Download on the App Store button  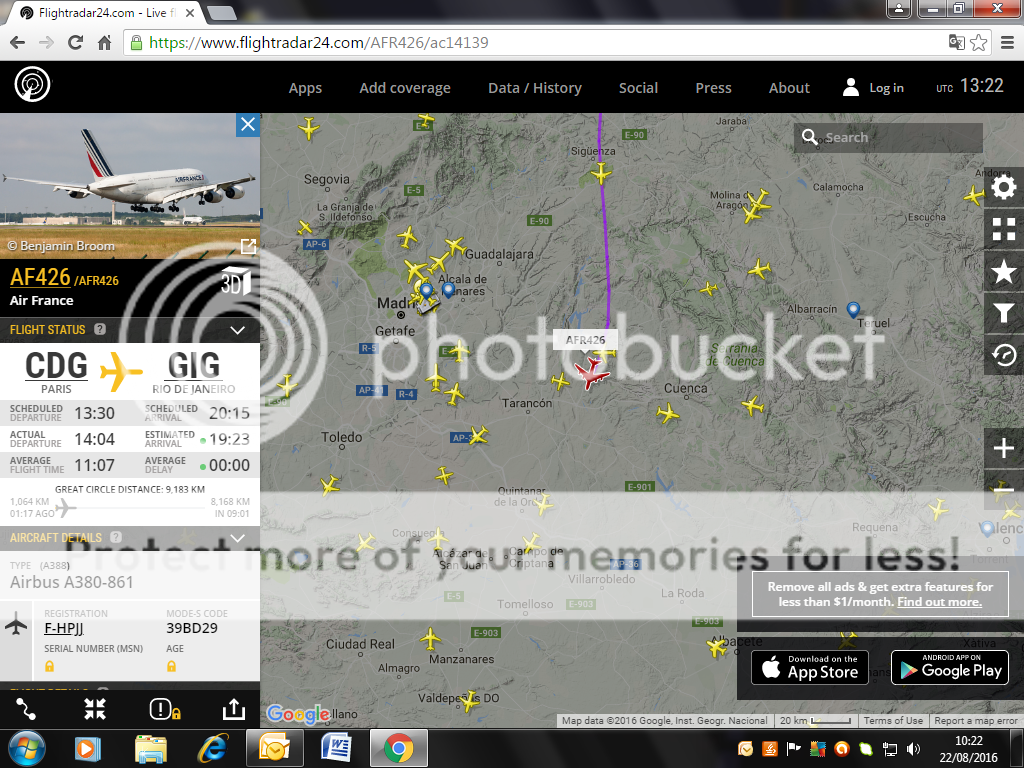pos(810,667)
